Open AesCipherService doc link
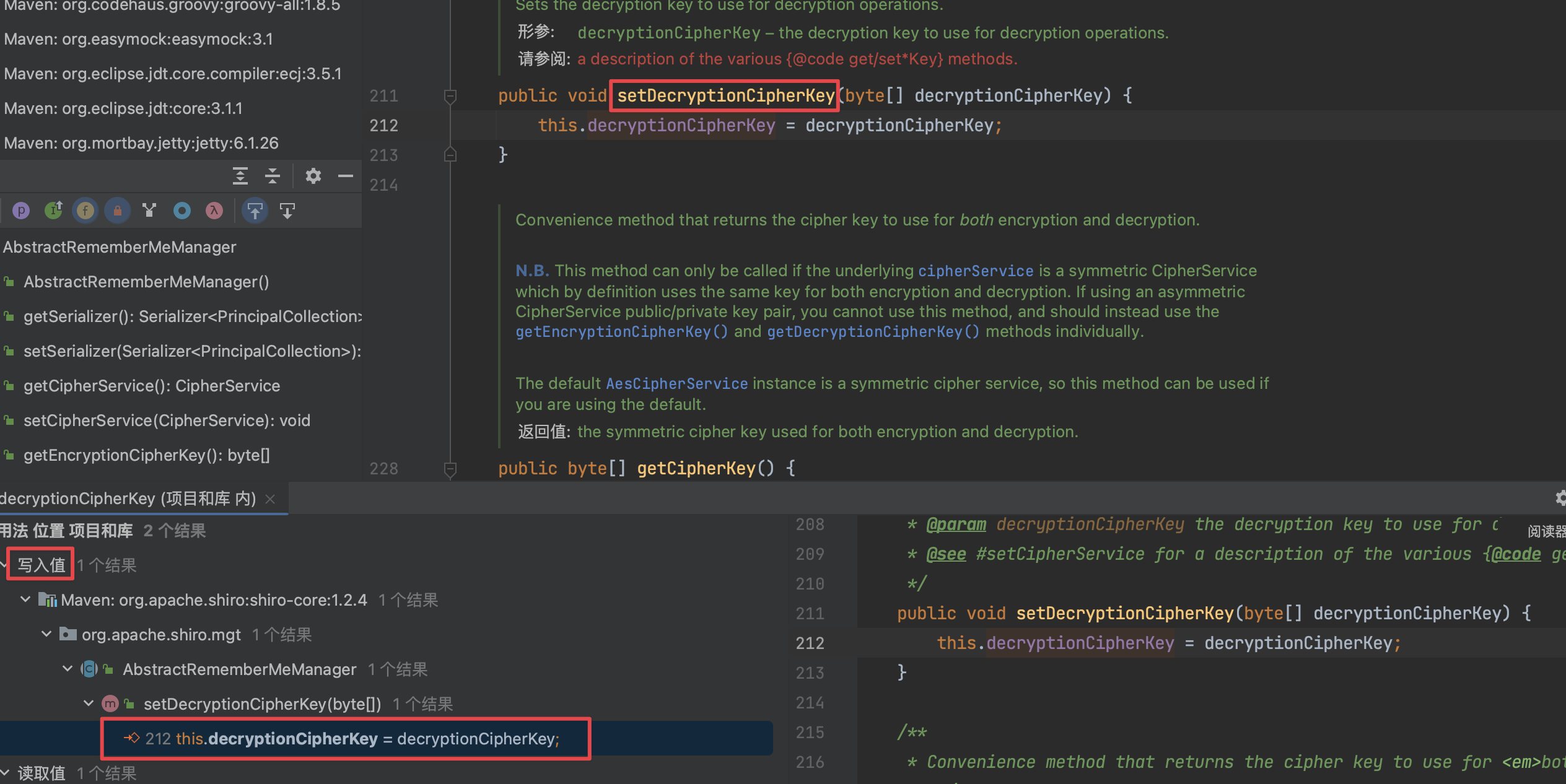1566x784 pixels. point(676,383)
